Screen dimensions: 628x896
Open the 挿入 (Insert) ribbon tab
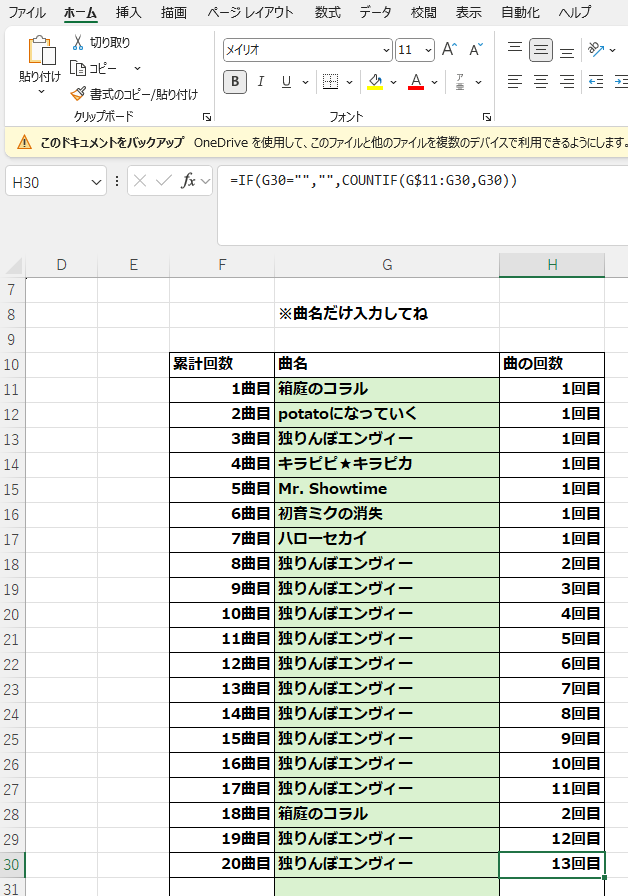[128, 13]
